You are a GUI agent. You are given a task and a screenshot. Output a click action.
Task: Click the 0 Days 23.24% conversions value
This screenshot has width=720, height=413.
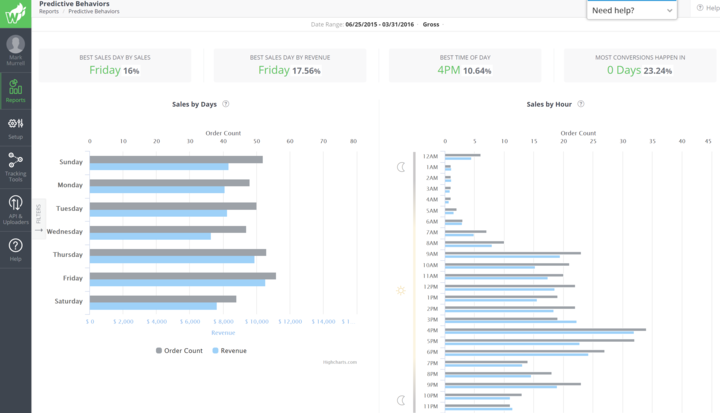[x=639, y=70]
